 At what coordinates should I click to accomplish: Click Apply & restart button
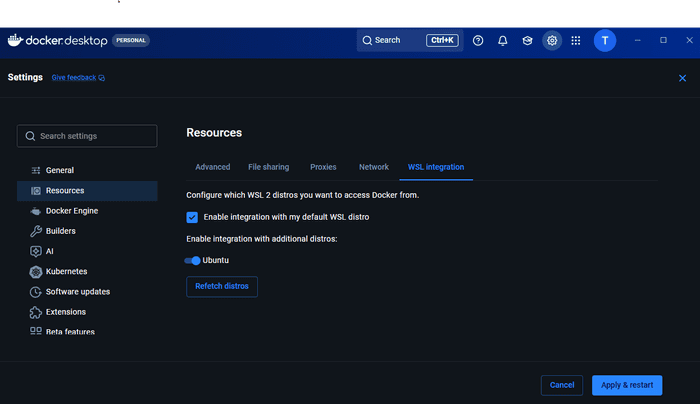(627, 385)
